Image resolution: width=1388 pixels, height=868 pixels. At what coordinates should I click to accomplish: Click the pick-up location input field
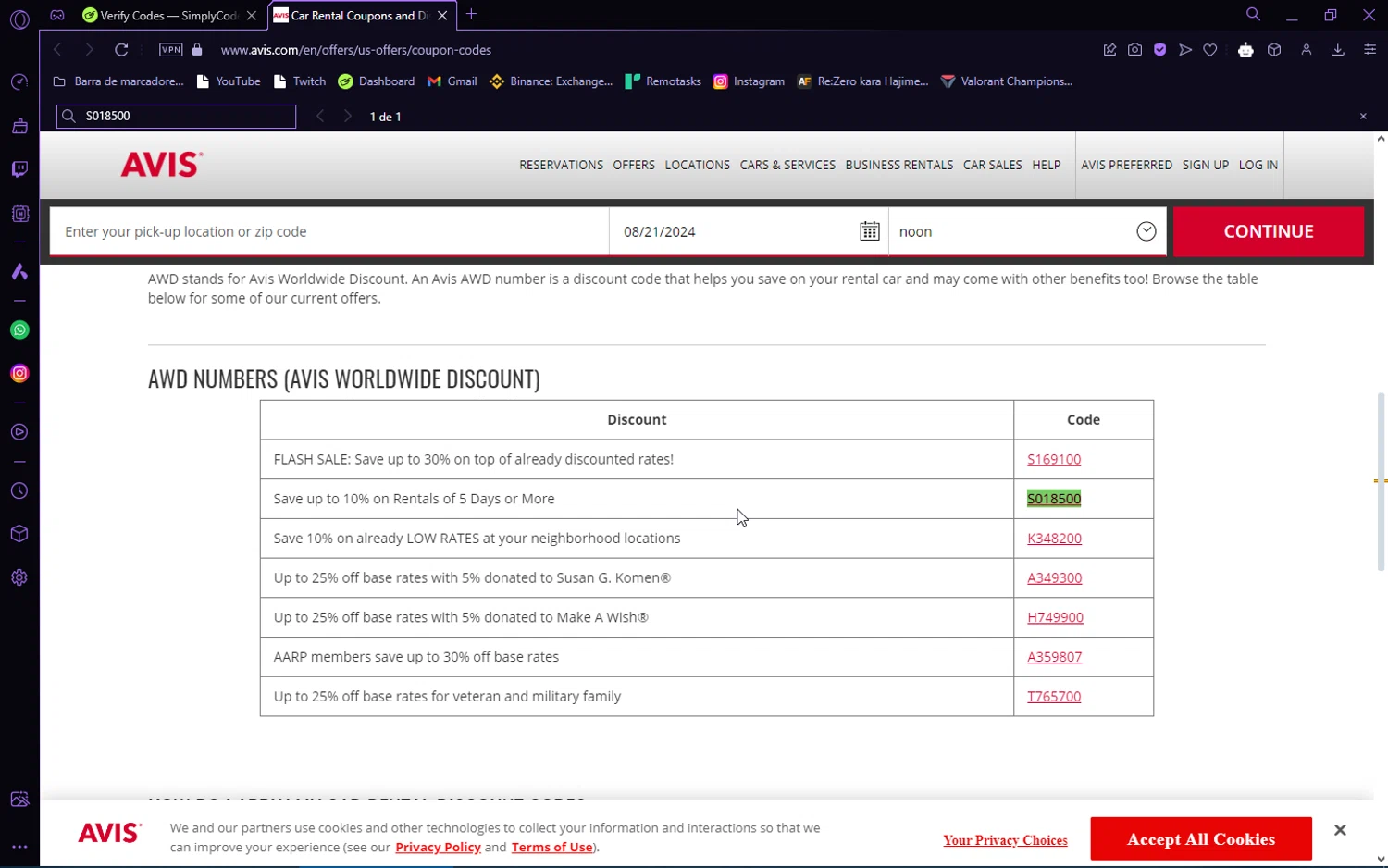(329, 231)
